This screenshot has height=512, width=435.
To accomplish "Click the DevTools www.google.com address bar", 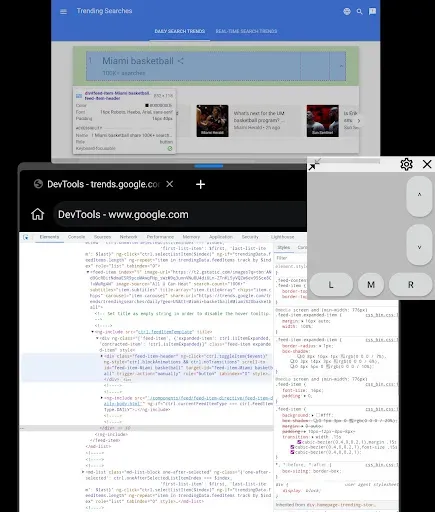I will pos(180,214).
